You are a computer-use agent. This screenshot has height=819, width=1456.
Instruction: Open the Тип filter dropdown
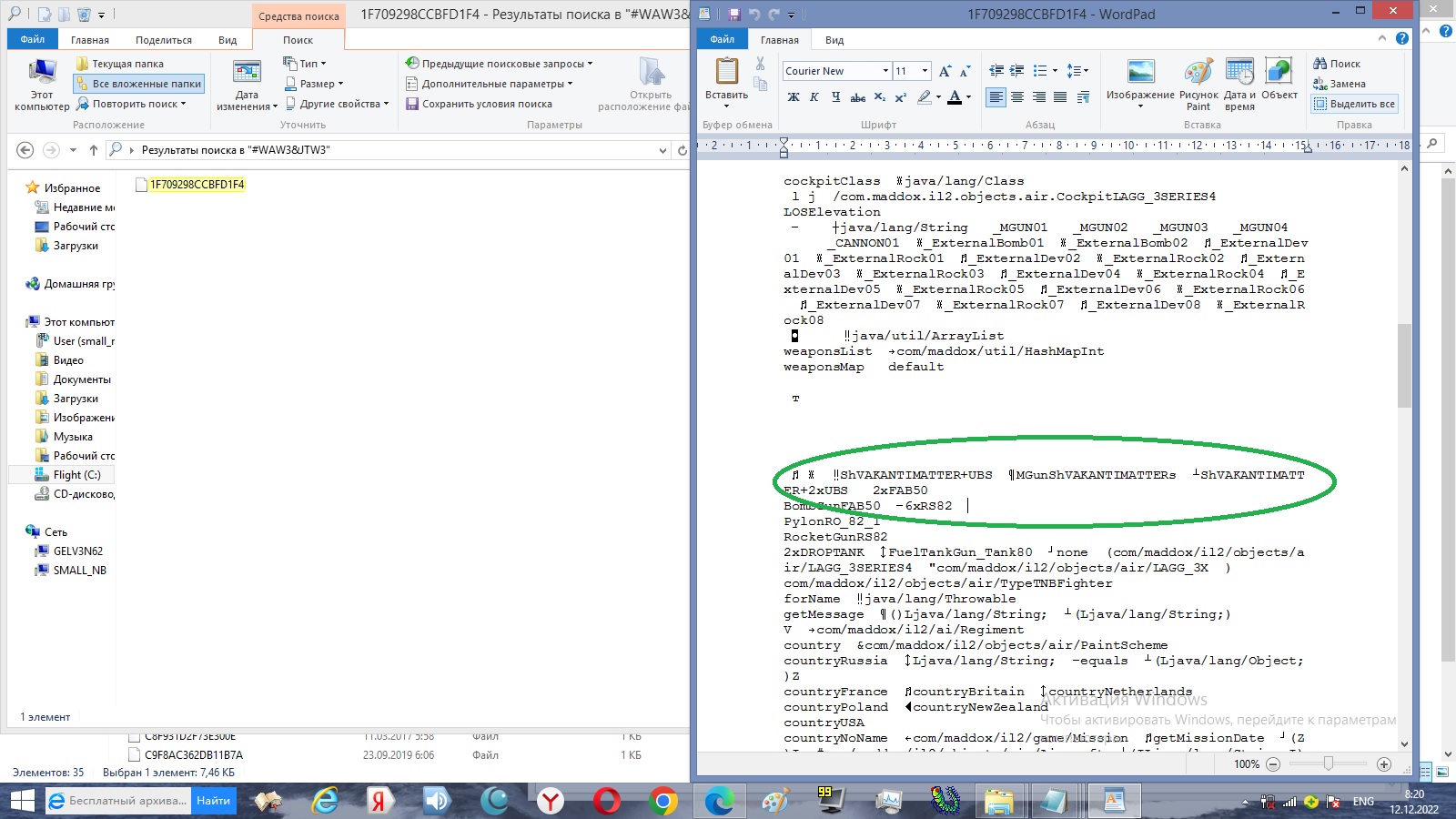305,64
